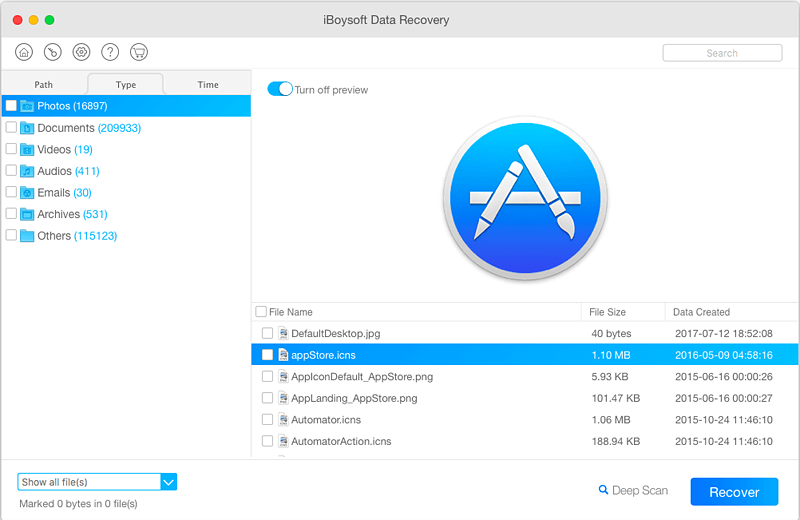Click the Videos folder icon

[x=27, y=150]
